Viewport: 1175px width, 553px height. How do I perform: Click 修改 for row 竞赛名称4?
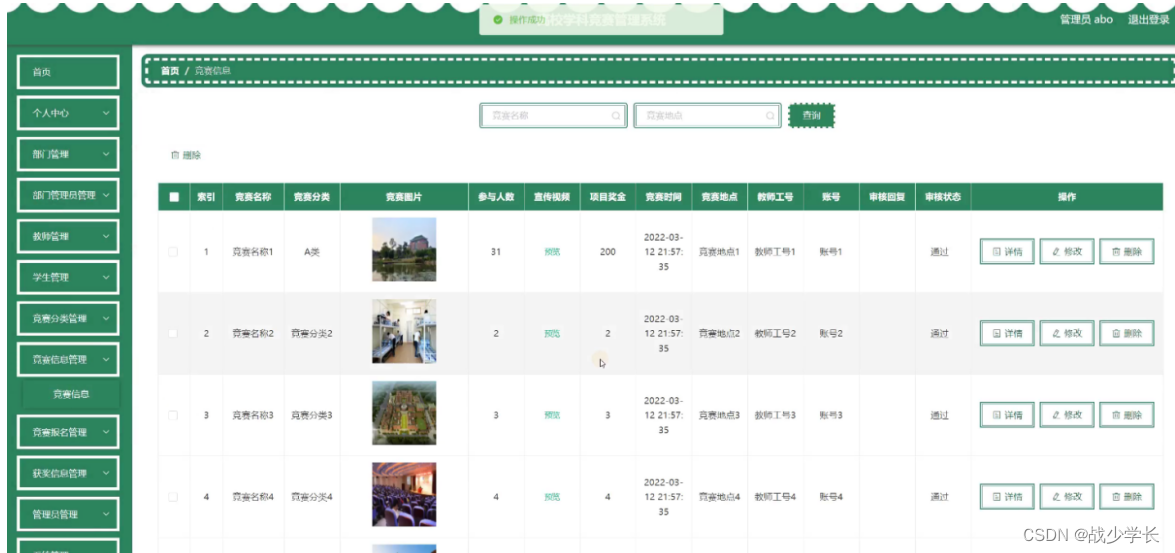(x=1067, y=497)
